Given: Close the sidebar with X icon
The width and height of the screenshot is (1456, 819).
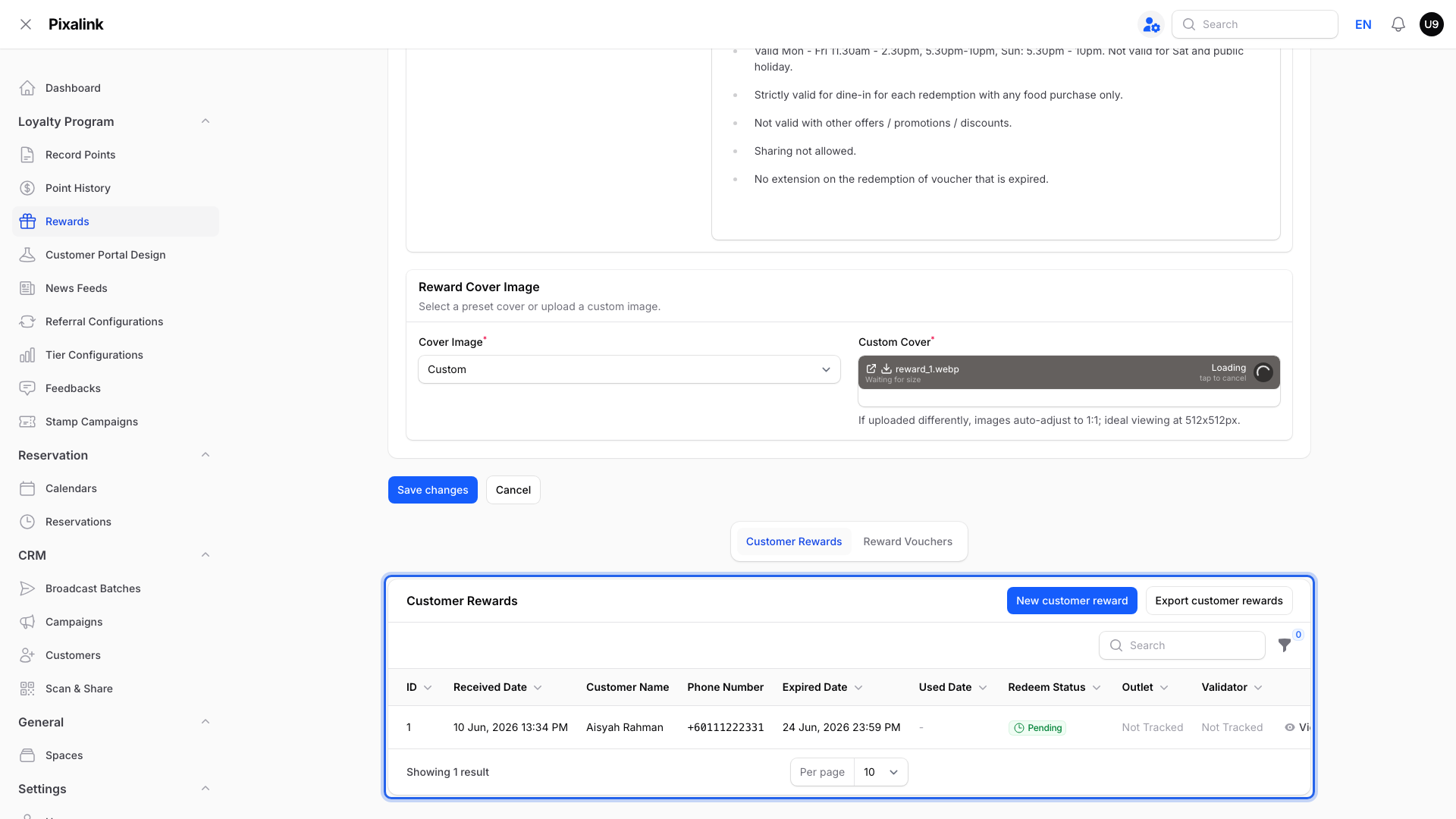Looking at the screenshot, I should 26,24.
